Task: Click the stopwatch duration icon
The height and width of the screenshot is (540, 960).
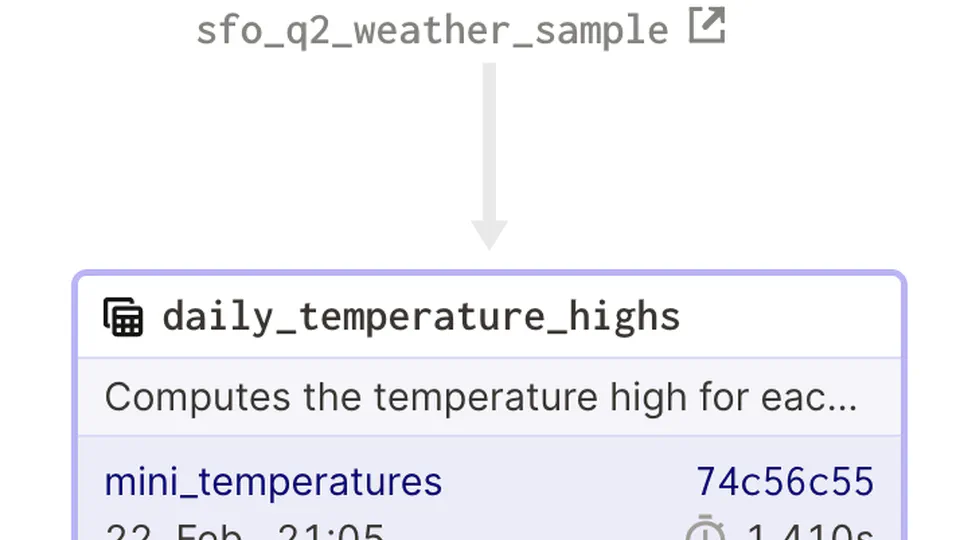Action: pyautogui.click(x=706, y=530)
